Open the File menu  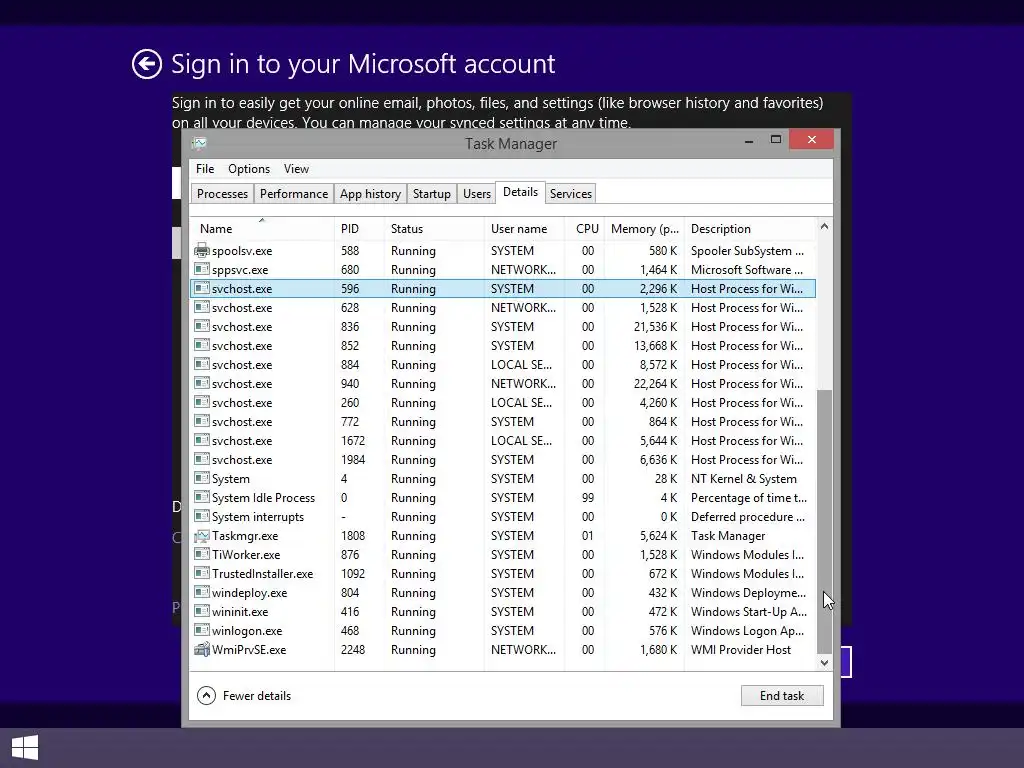pos(205,168)
